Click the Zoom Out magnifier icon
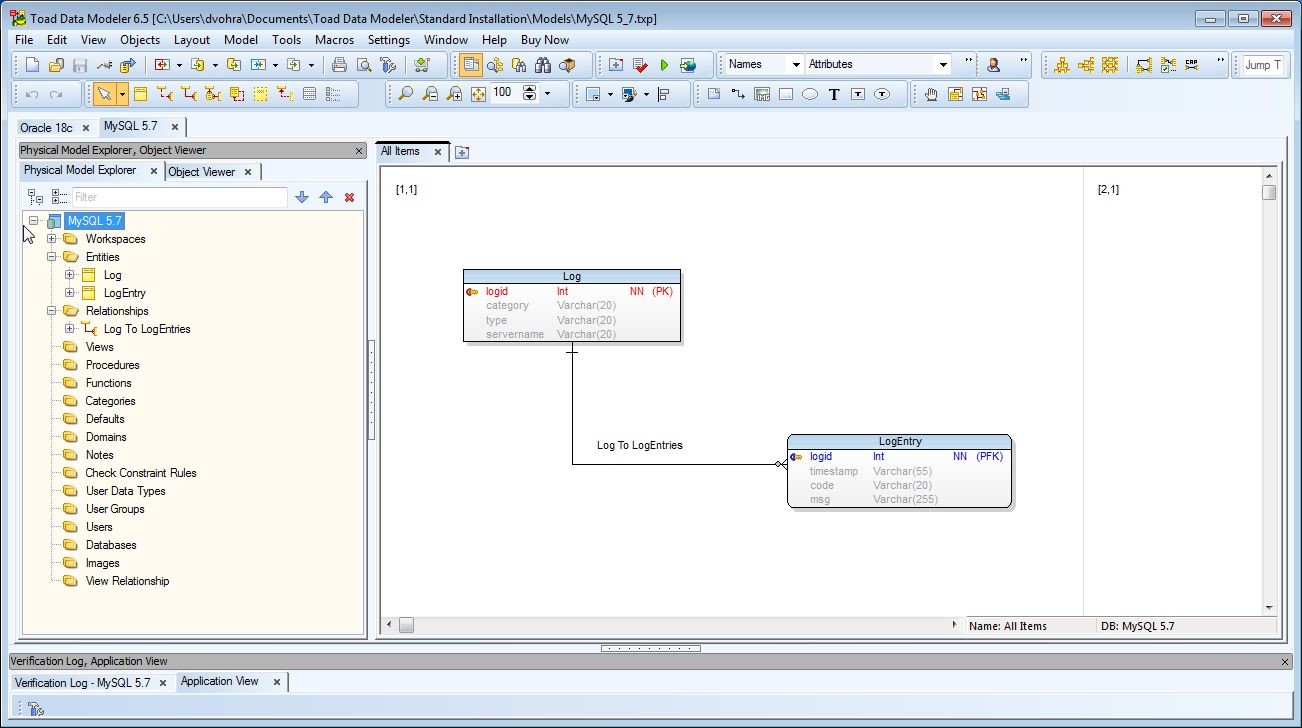 pos(430,94)
